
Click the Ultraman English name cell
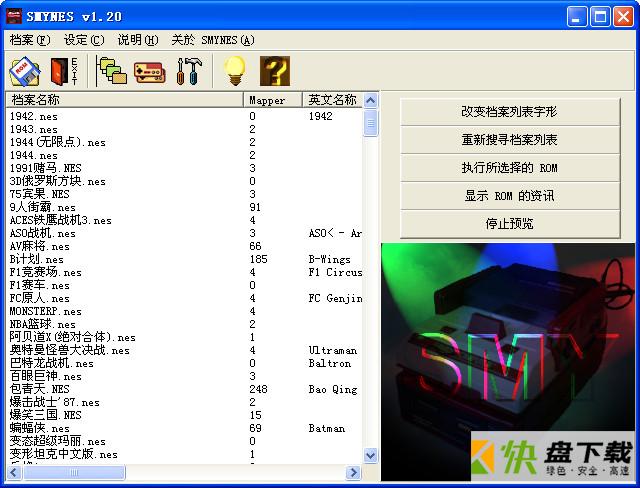pyautogui.click(x=333, y=350)
